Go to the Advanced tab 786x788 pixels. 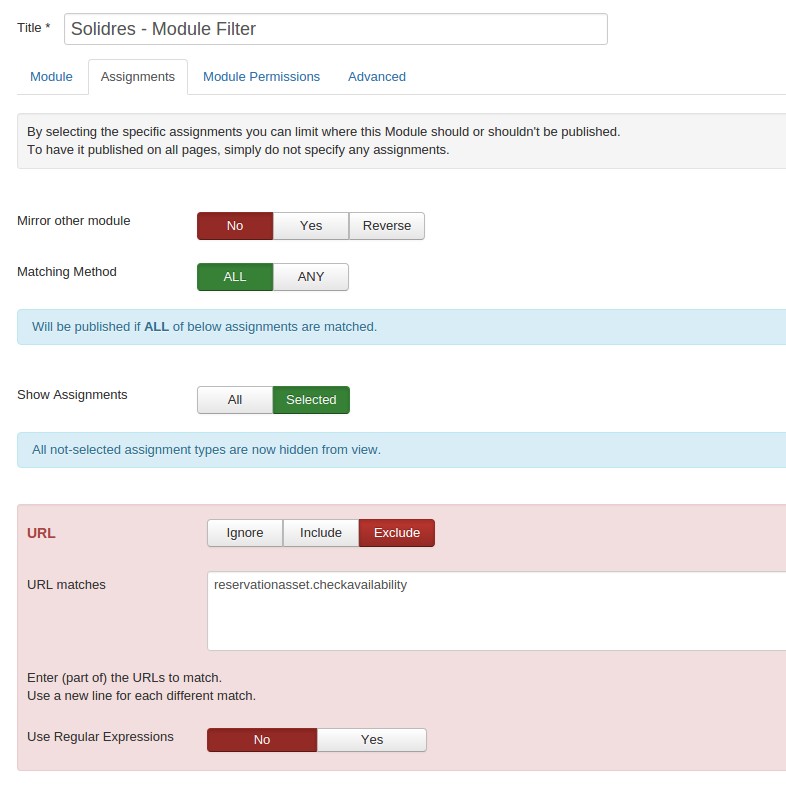376,77
